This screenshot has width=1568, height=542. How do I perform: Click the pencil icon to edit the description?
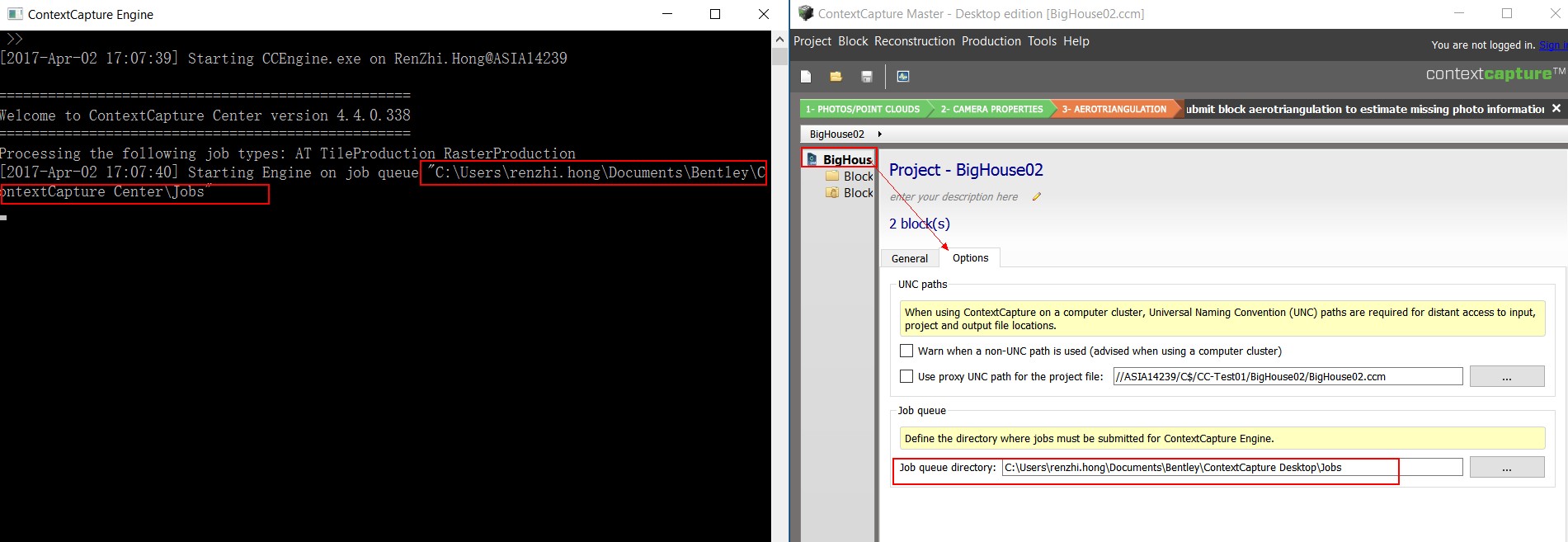tap(1037, 196)
